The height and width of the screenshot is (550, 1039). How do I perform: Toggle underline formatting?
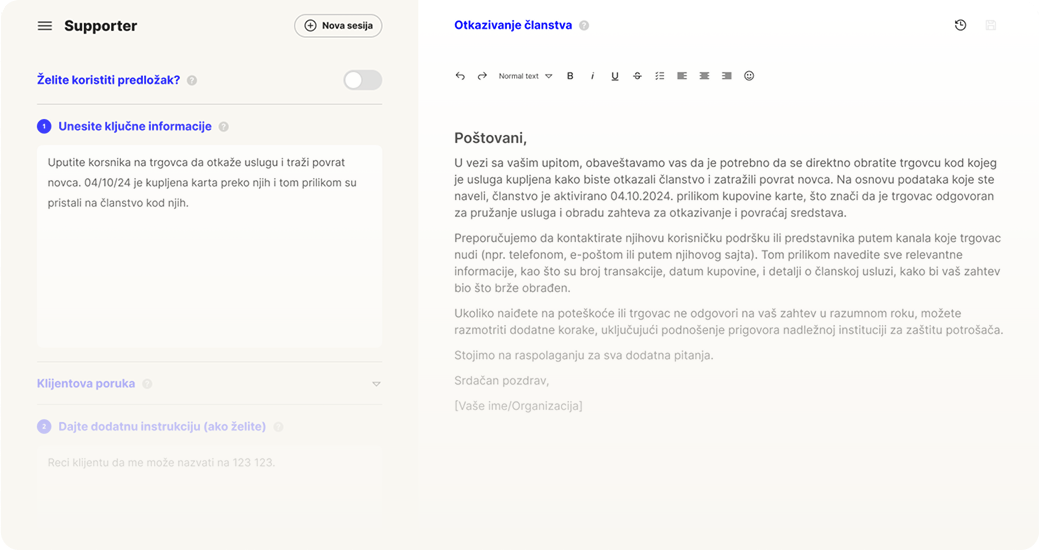[x=614, y=76]
